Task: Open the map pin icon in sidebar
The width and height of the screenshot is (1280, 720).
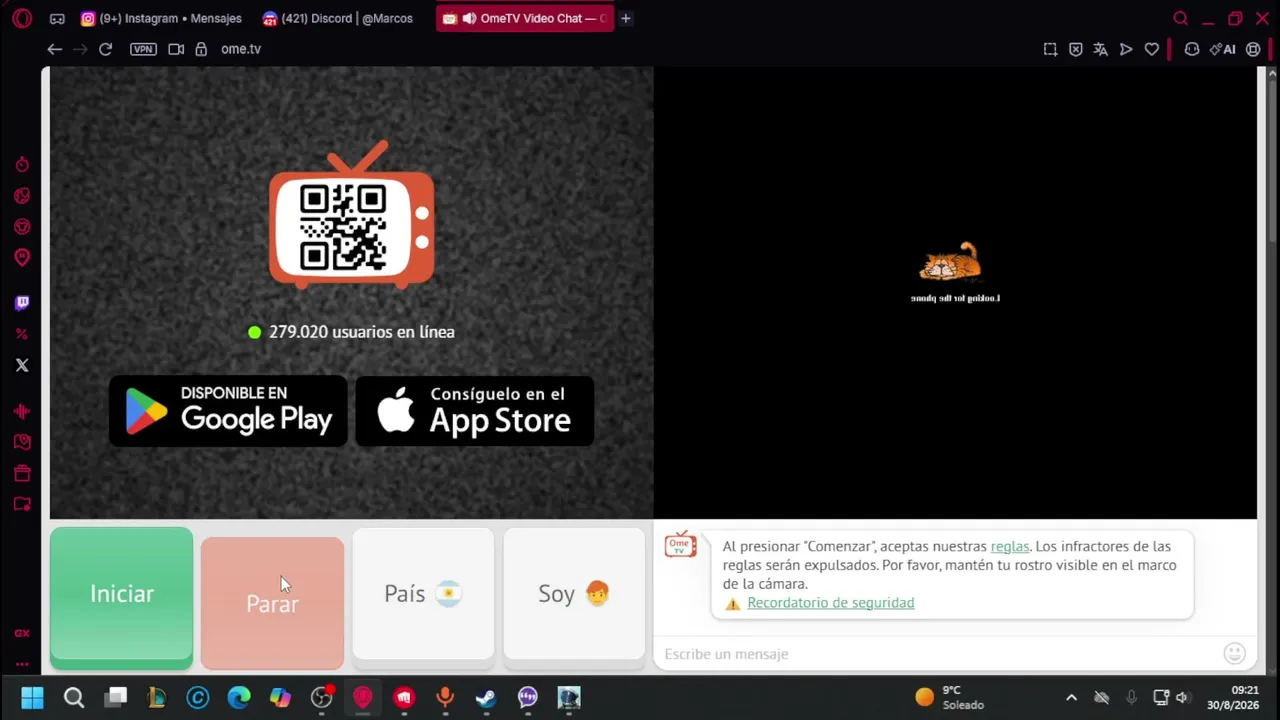Action: (x=22, y=258)
